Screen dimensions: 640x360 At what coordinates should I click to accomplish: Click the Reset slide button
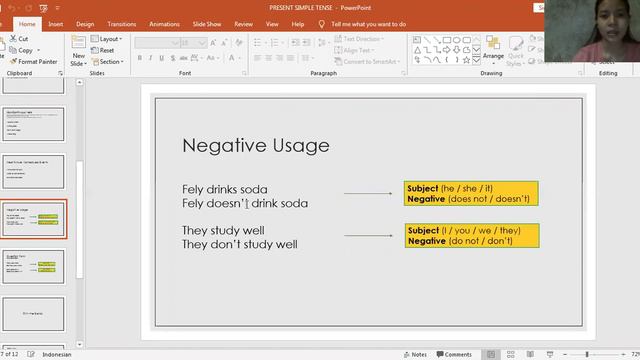pyautogui.click(x=102, y=50)
